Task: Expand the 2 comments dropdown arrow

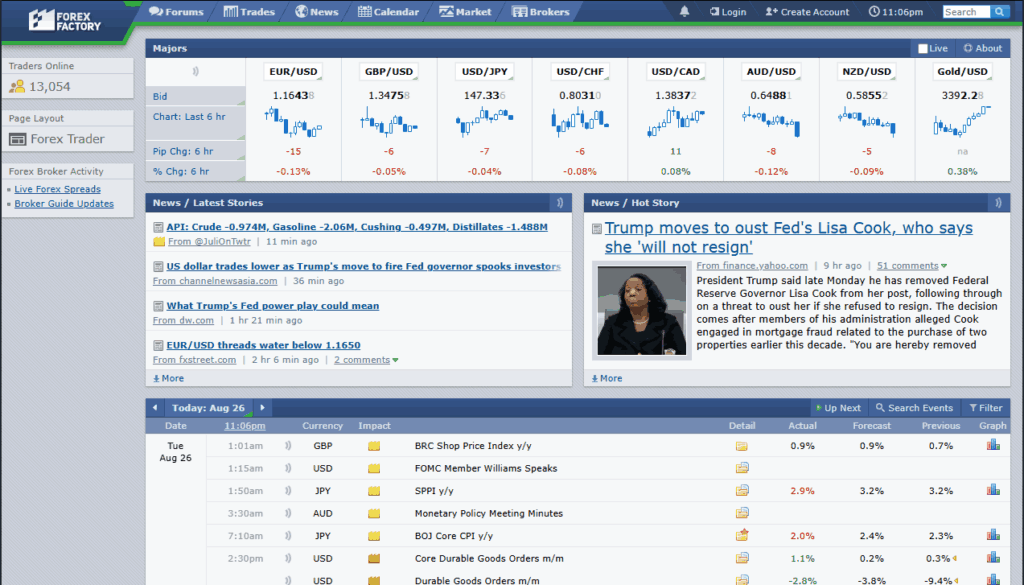Action: 395,360
